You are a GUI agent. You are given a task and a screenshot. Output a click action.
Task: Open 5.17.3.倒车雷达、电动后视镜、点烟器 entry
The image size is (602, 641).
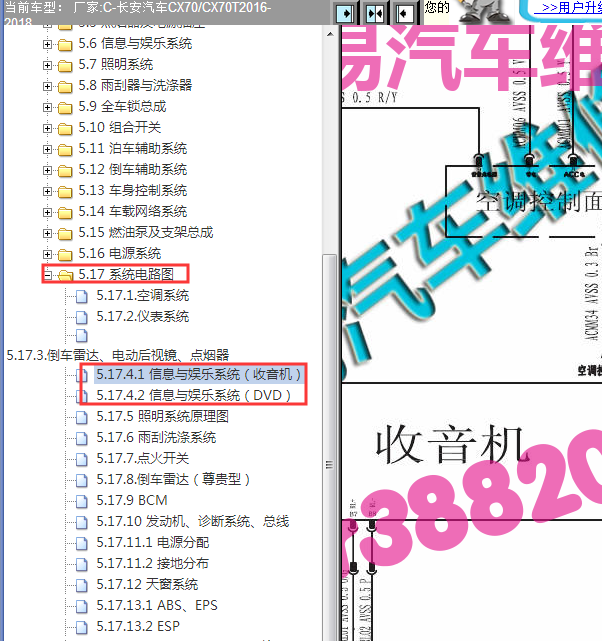(118, 355)
